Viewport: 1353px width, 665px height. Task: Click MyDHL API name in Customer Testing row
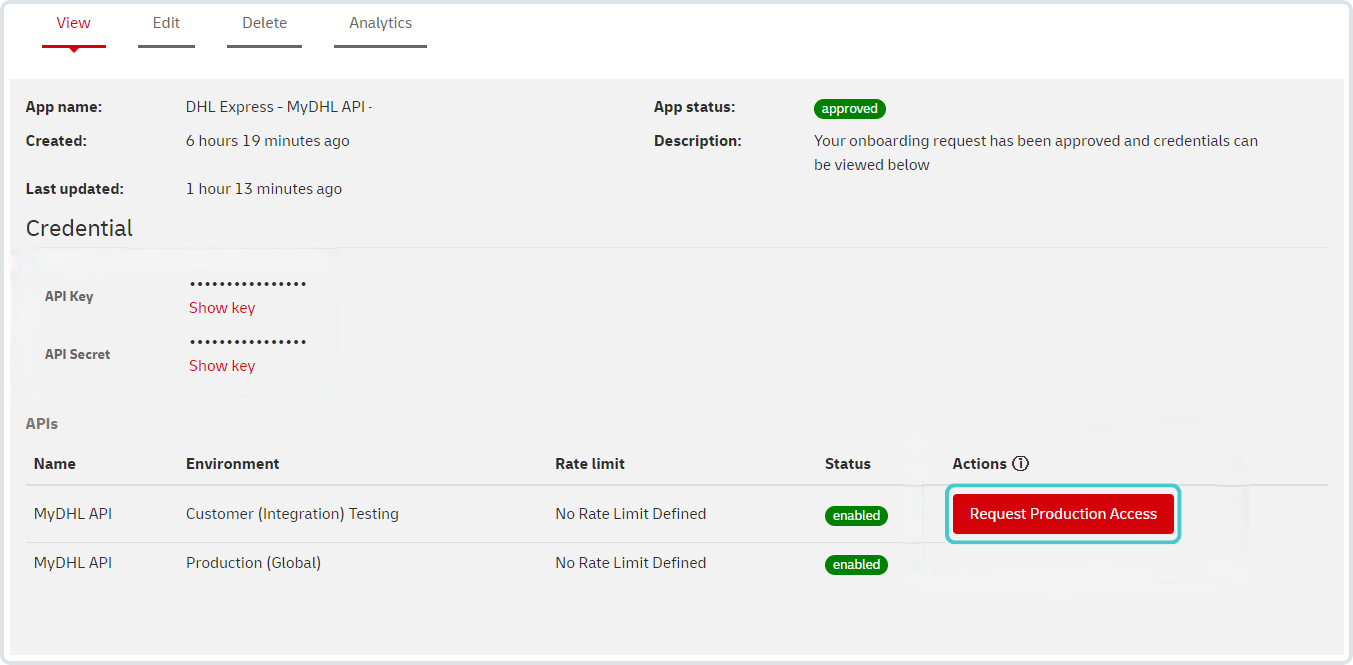73,514
